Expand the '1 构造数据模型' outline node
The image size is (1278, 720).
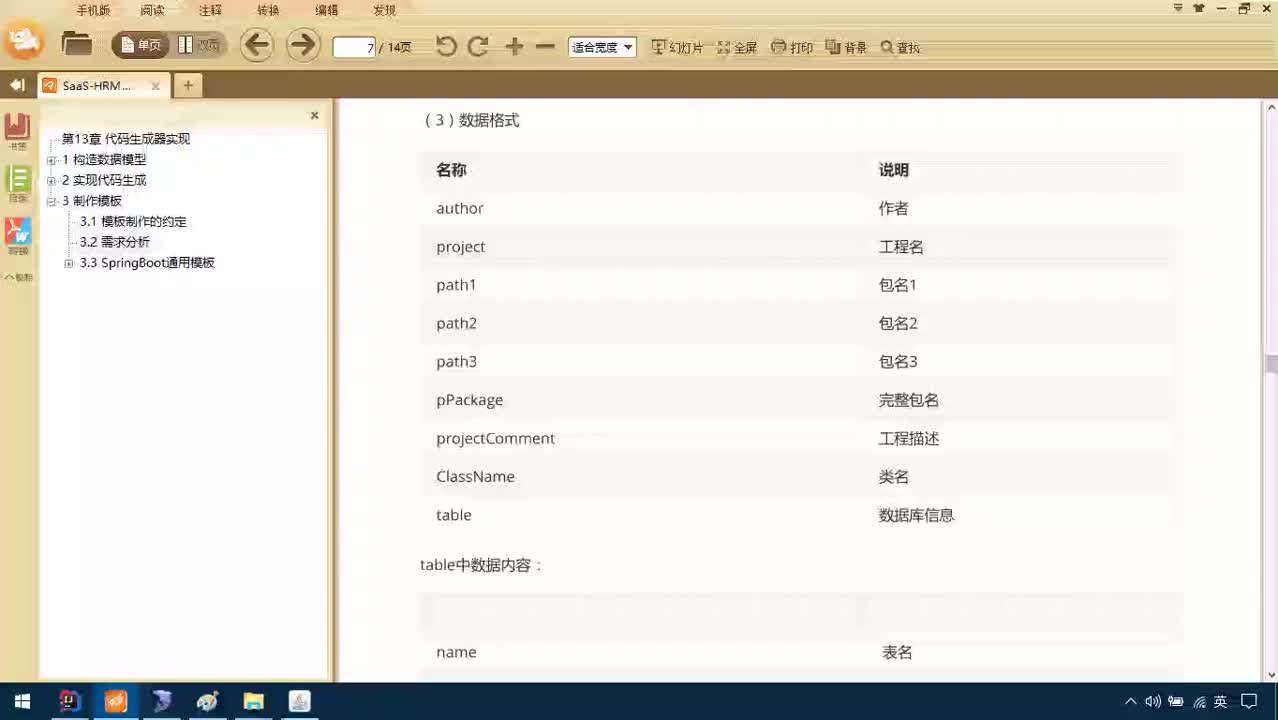[x=52, y=160]
